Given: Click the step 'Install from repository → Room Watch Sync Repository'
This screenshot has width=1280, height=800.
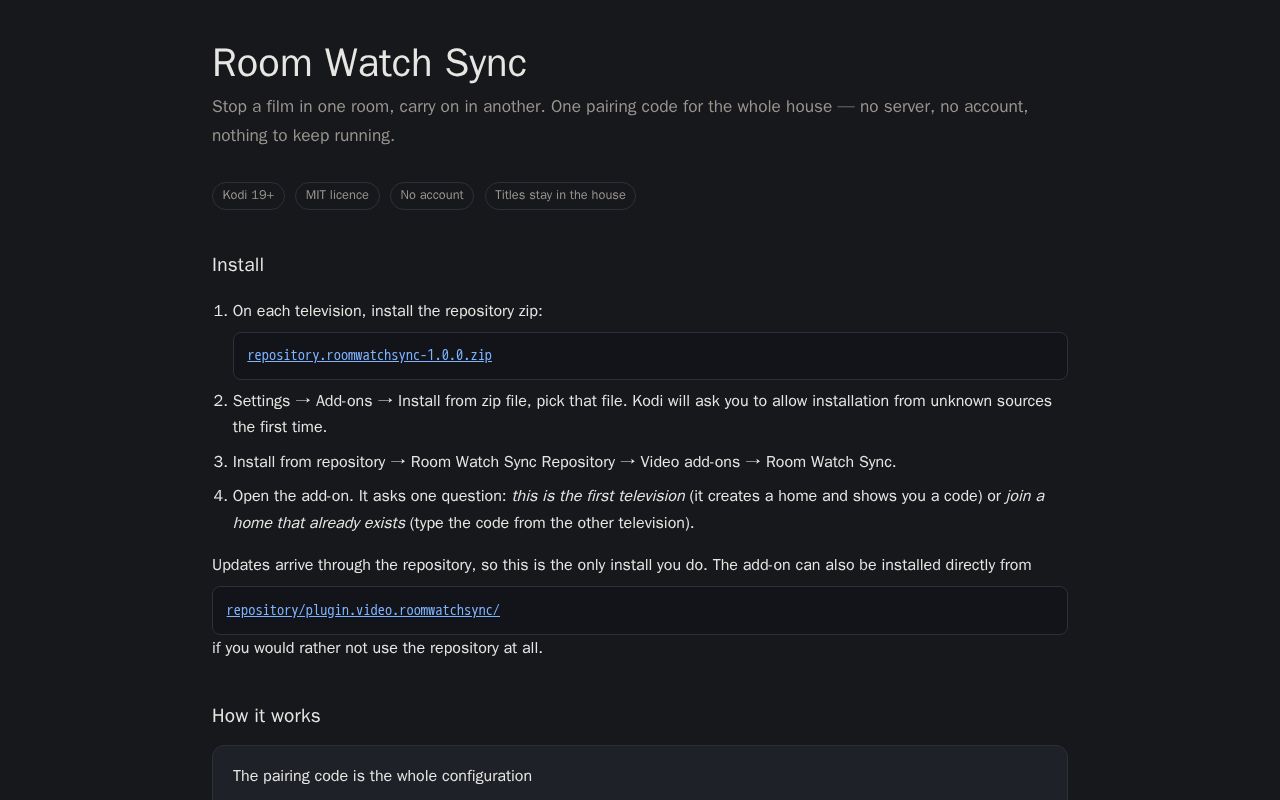Looking at the screenshot, I should coord(564,462).
